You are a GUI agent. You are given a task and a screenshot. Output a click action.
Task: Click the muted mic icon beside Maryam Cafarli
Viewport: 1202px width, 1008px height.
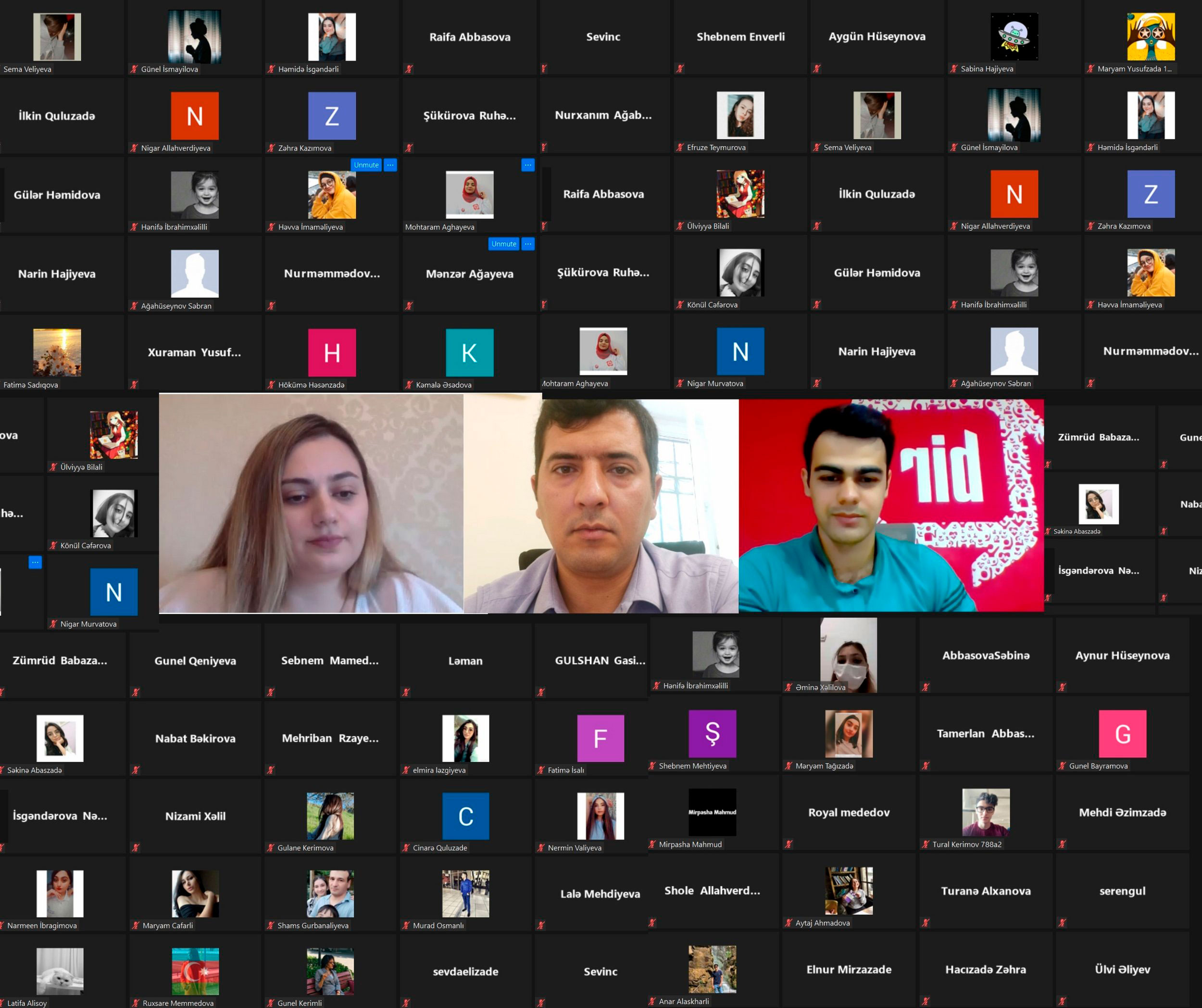[x=136, y=925]
